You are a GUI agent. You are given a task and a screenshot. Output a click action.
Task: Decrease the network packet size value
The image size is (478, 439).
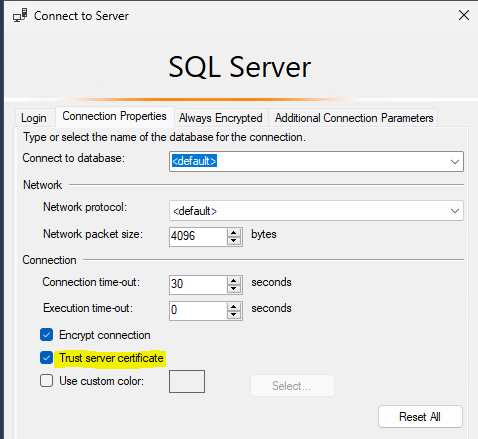[234, 241]
